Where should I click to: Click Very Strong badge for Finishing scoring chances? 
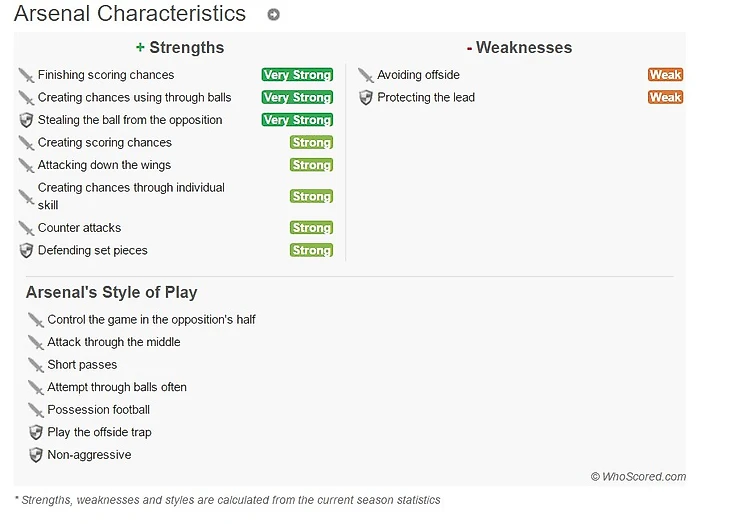pos(297,75)
